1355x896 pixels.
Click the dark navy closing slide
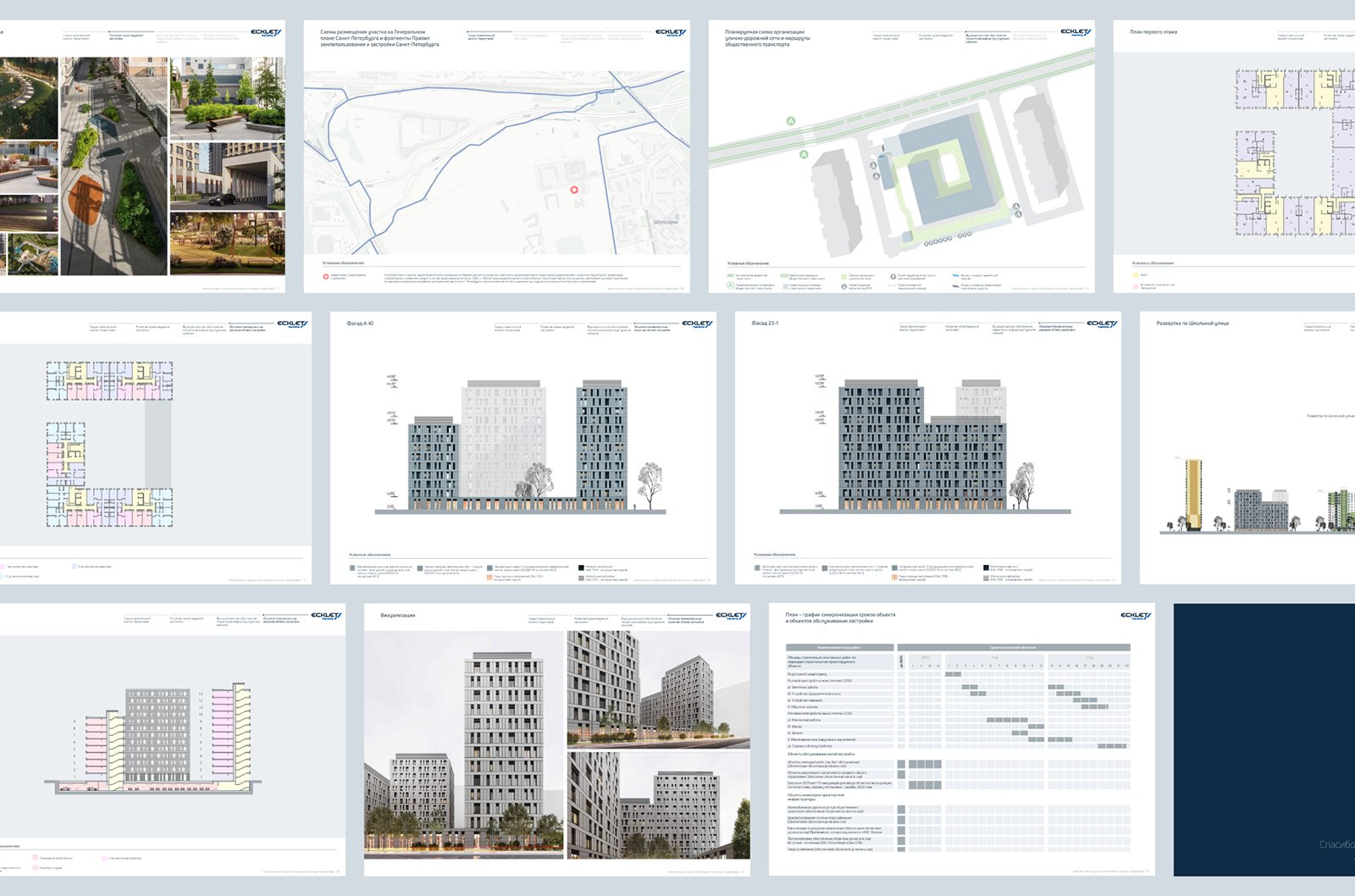point(1264,739)
